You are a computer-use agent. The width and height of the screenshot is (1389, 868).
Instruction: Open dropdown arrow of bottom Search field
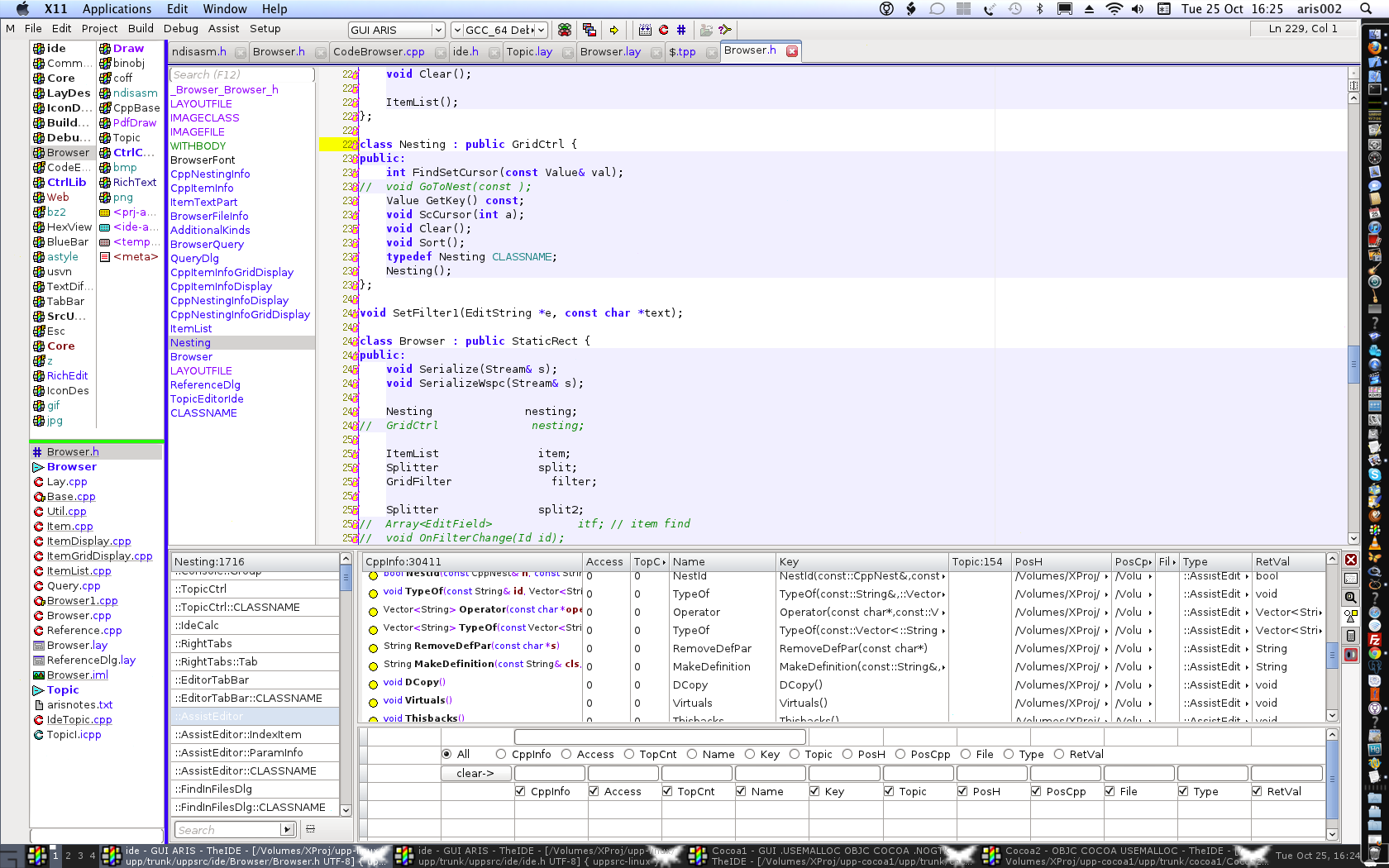point(287,830)
